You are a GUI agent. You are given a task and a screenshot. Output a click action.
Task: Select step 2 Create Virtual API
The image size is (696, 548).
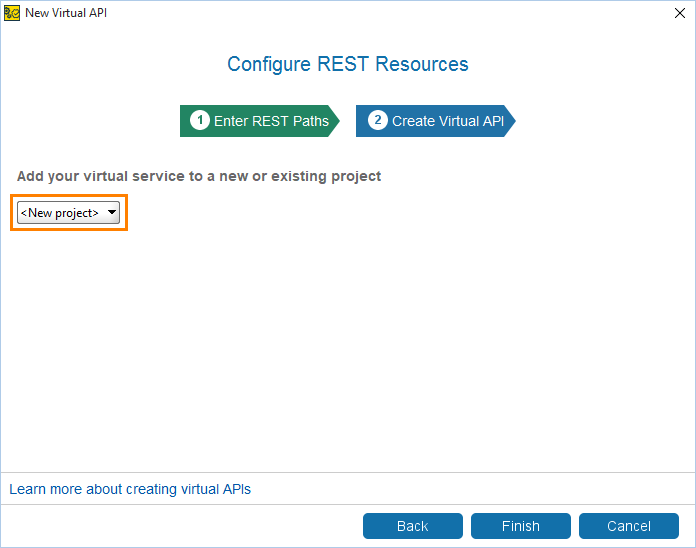point(435,121)
